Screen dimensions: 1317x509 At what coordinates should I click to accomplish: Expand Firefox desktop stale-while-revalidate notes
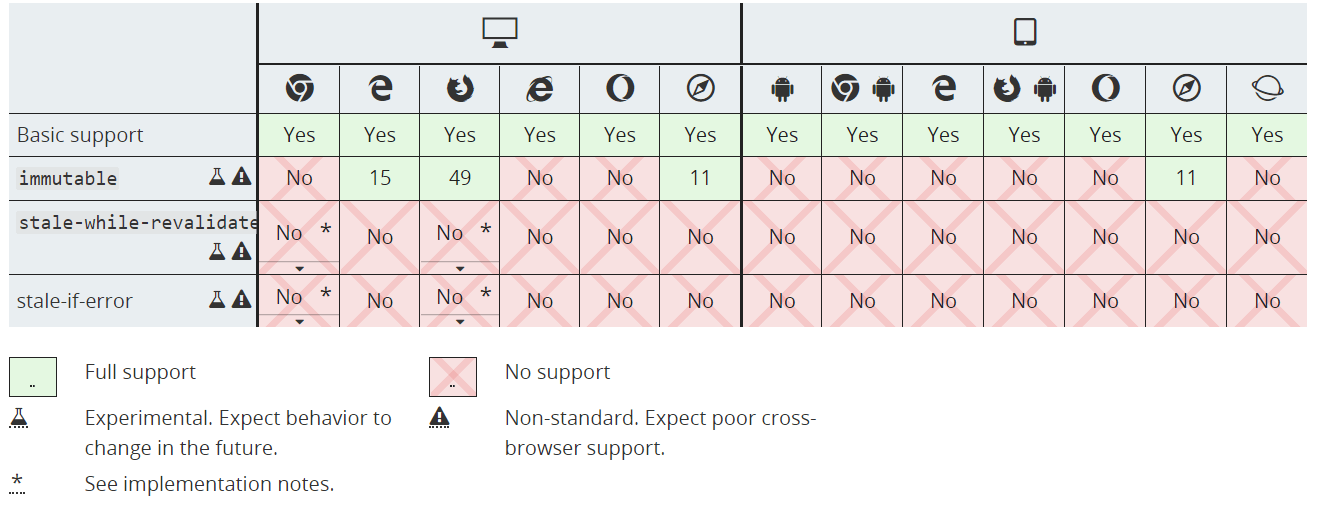click(x=460, y=268)
